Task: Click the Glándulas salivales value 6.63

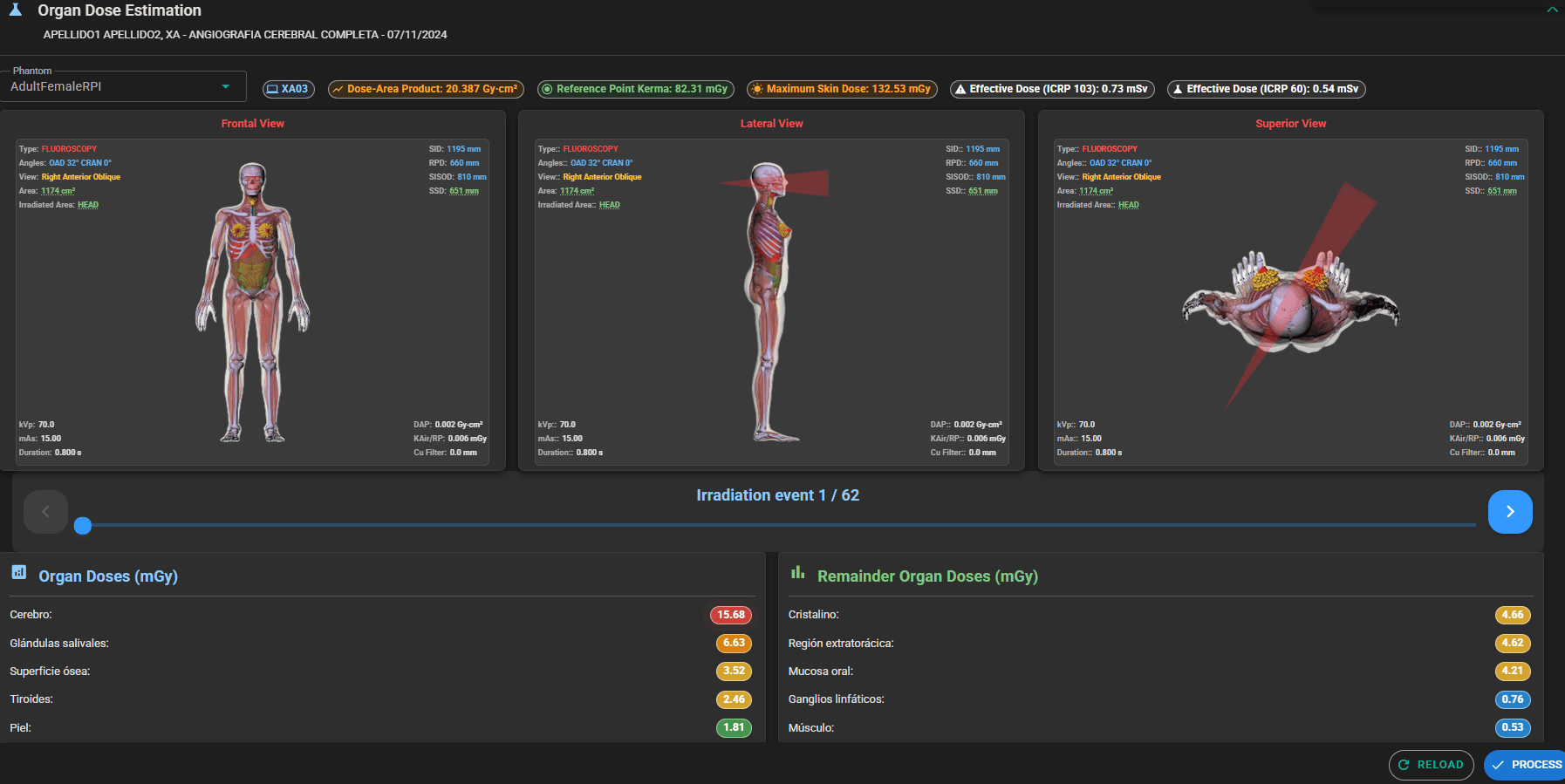Action: click(734, 643)
